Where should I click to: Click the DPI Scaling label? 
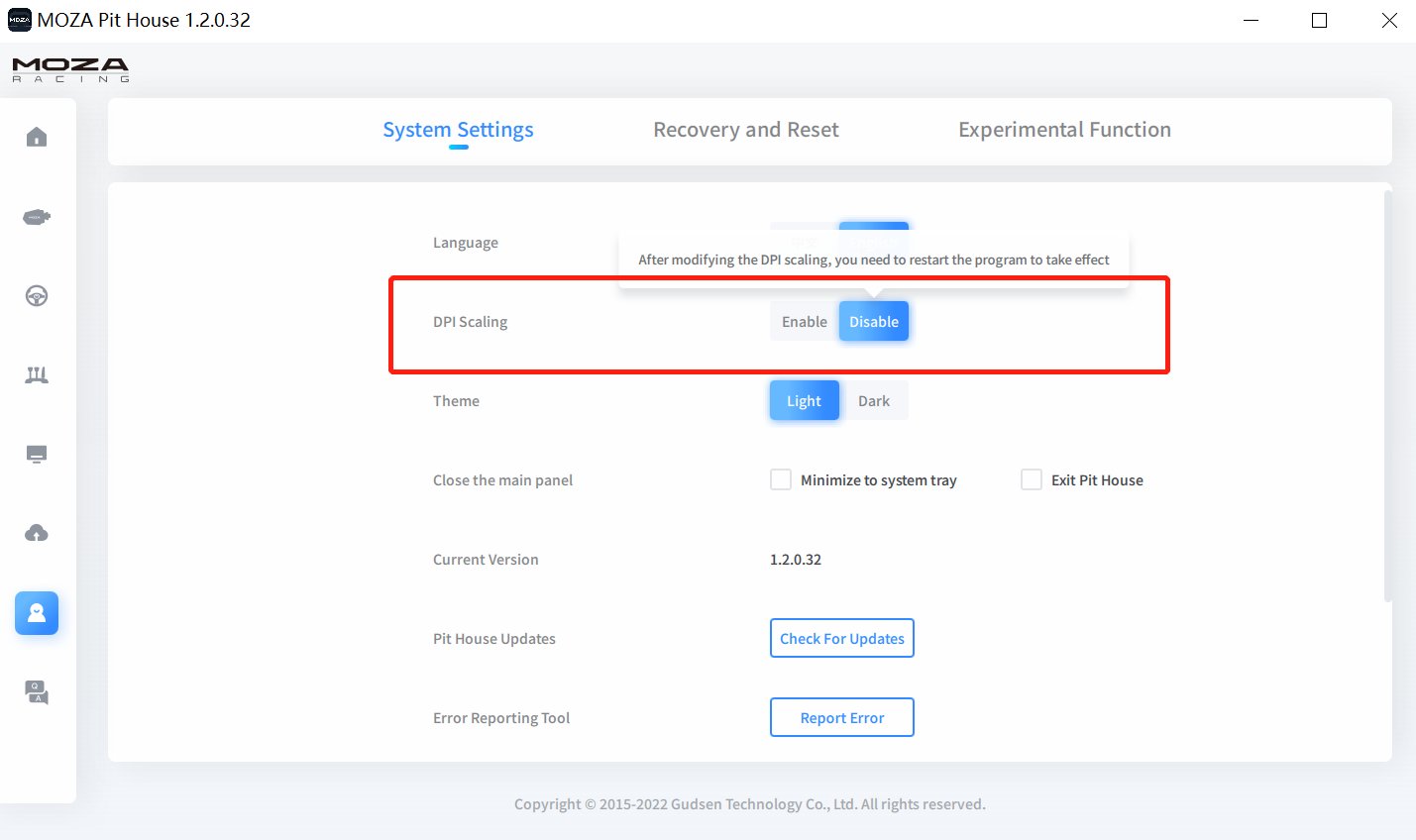tap(470, 321)
